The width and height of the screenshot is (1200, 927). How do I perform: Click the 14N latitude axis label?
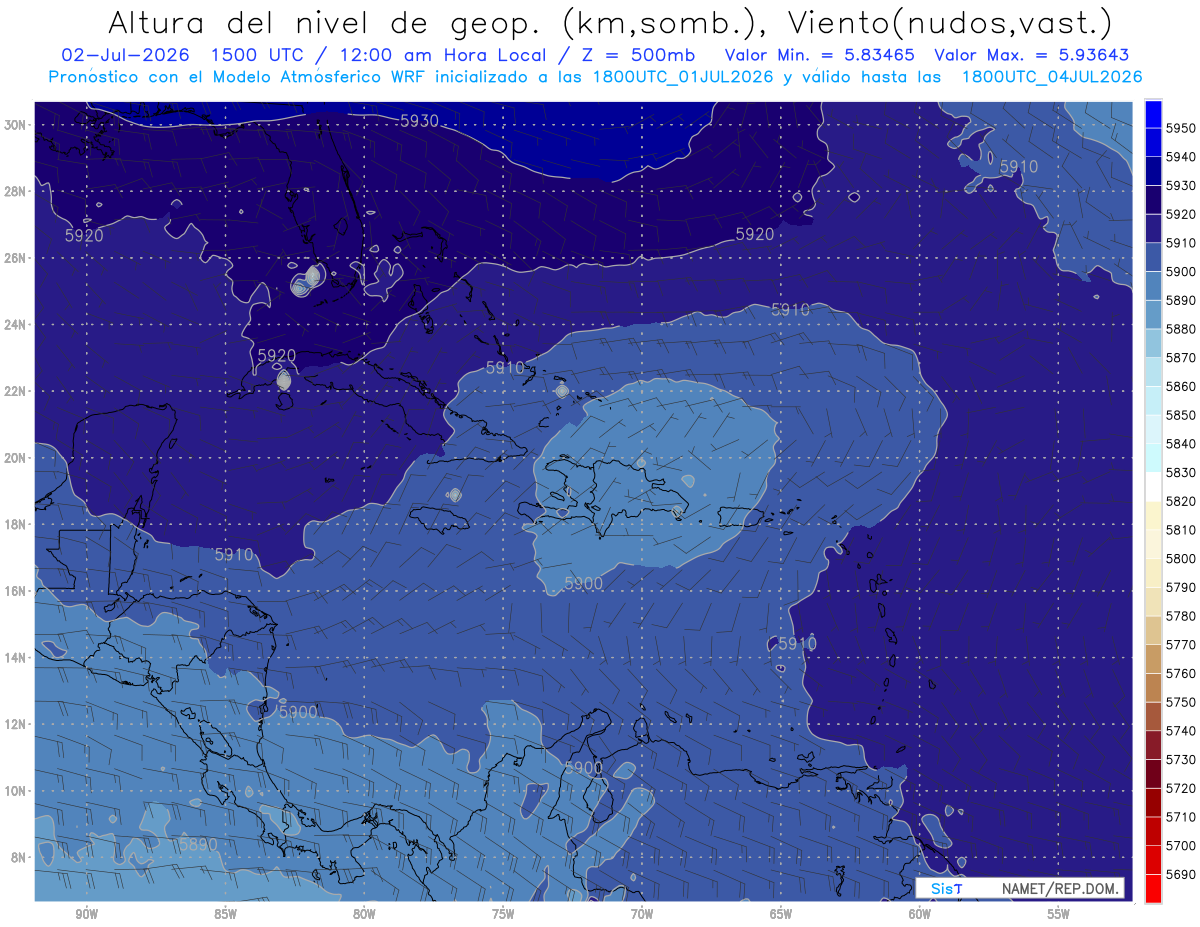pyautogui.click(x=15, y=658)
